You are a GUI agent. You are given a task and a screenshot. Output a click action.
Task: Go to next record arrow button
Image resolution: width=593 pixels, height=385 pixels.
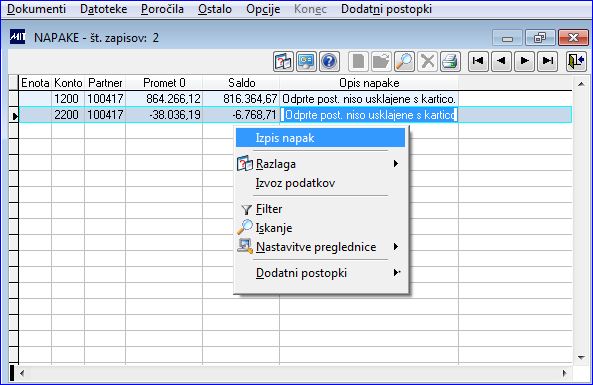point(524,61)
